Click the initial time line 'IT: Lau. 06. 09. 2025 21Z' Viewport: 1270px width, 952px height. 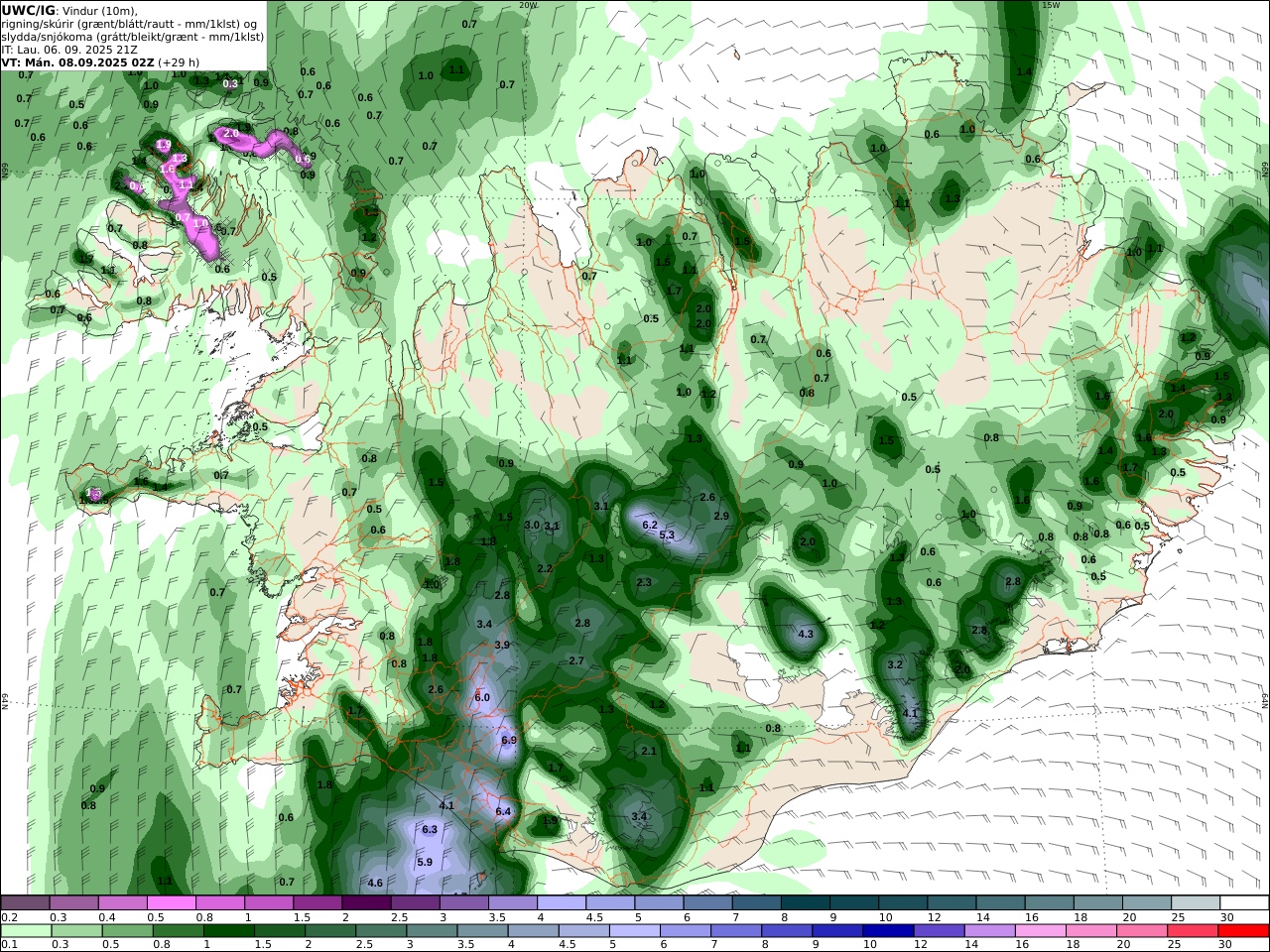point(69,49)
